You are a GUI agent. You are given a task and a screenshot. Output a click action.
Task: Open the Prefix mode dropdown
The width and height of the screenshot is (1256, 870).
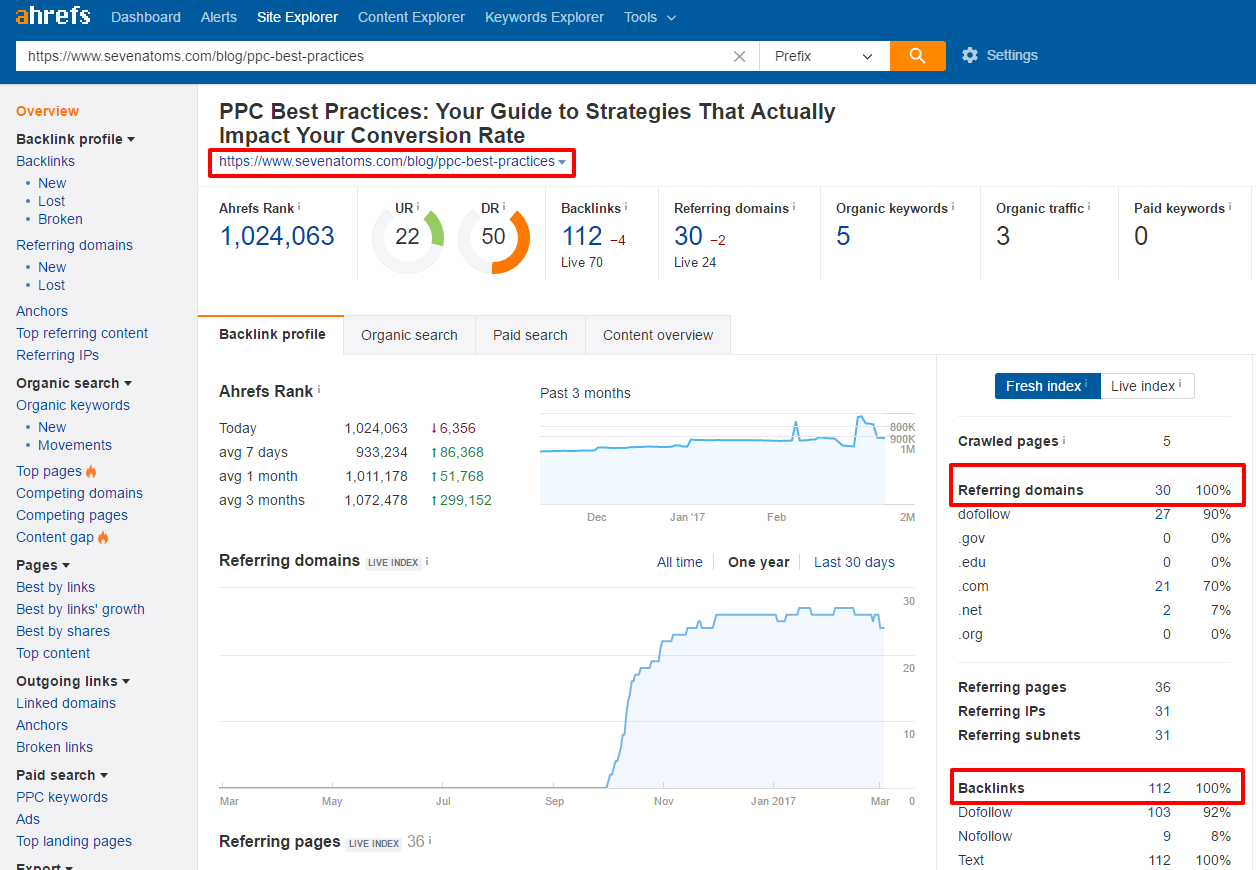click(x=825, y=56)
